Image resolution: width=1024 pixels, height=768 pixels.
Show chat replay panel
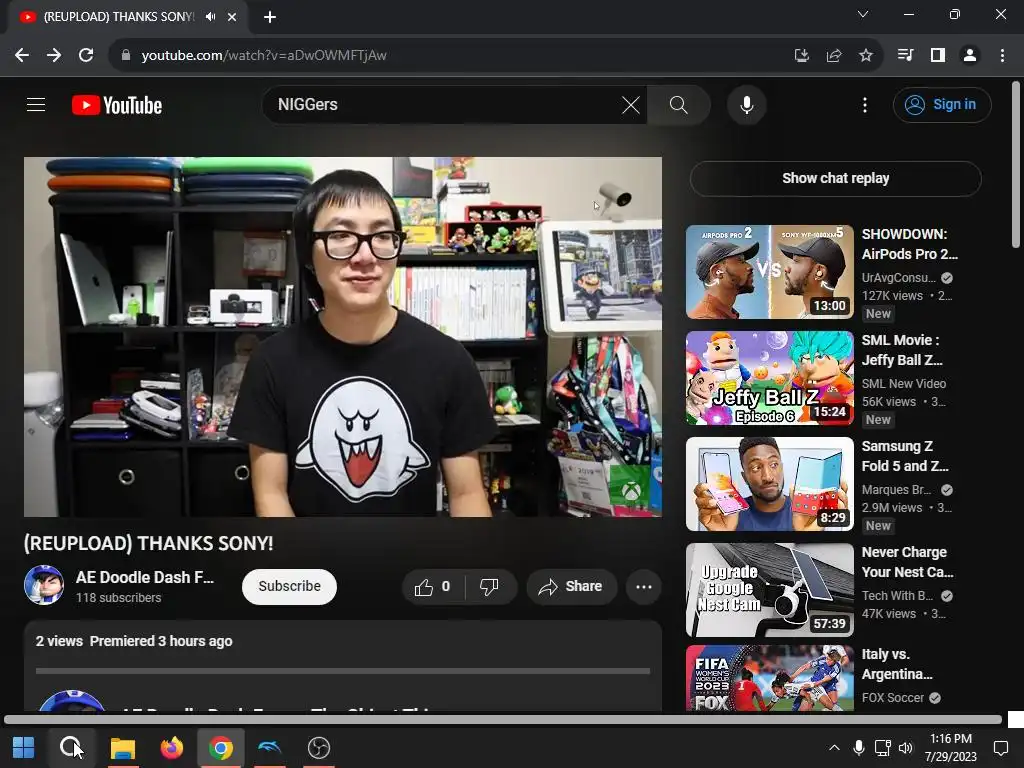[835, 178]
